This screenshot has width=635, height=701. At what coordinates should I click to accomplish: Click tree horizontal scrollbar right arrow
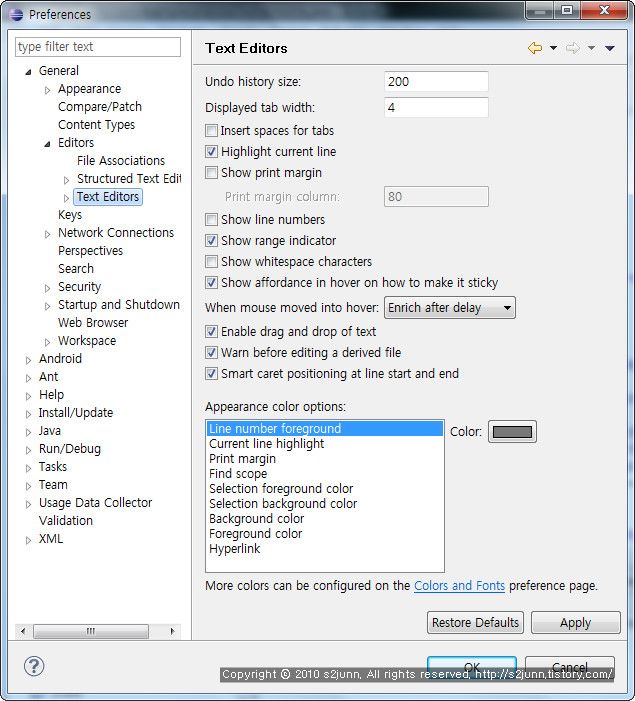coord(172,631)
